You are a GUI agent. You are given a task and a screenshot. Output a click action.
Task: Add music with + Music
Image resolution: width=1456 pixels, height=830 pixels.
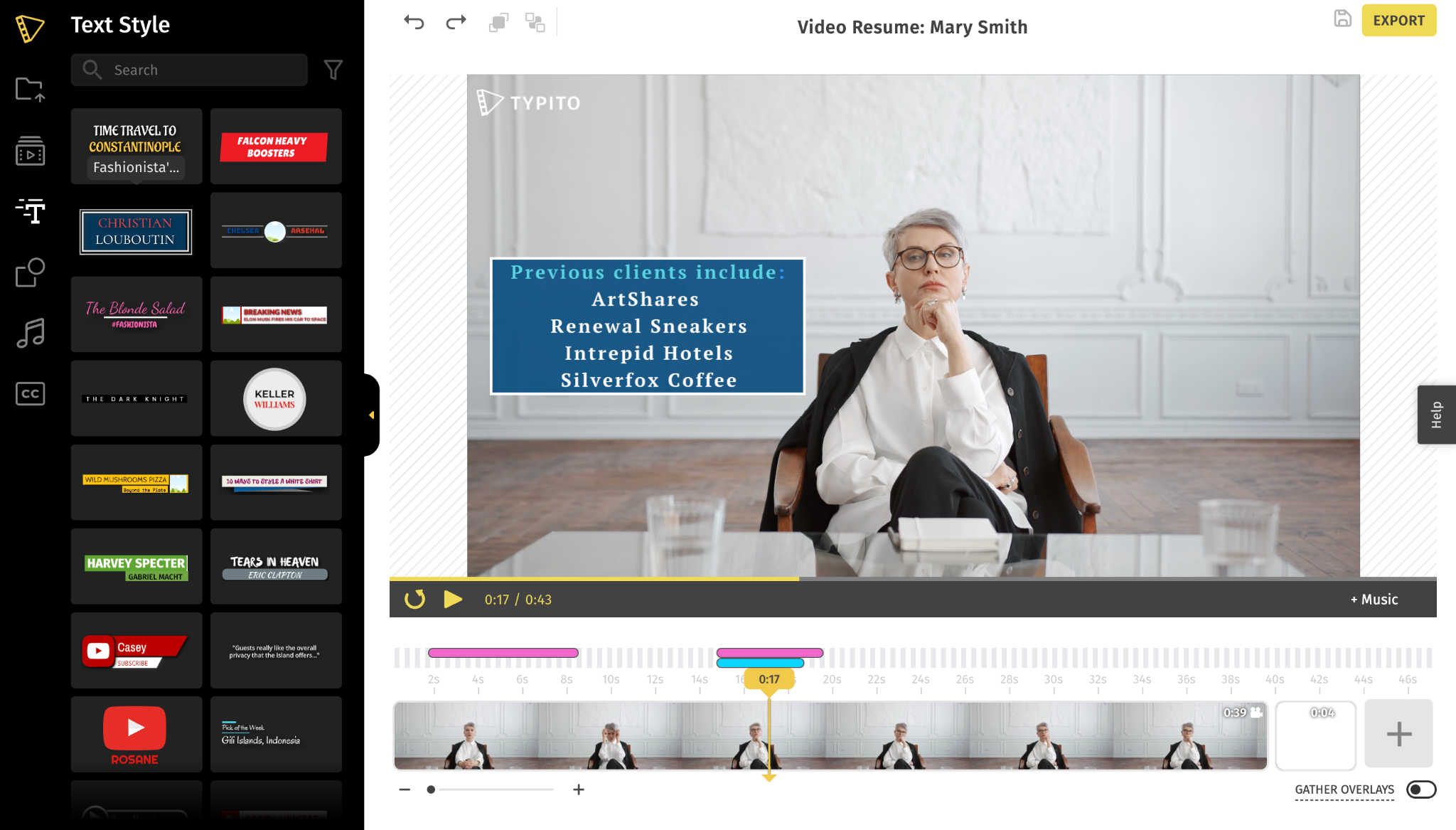point(1374,600)
